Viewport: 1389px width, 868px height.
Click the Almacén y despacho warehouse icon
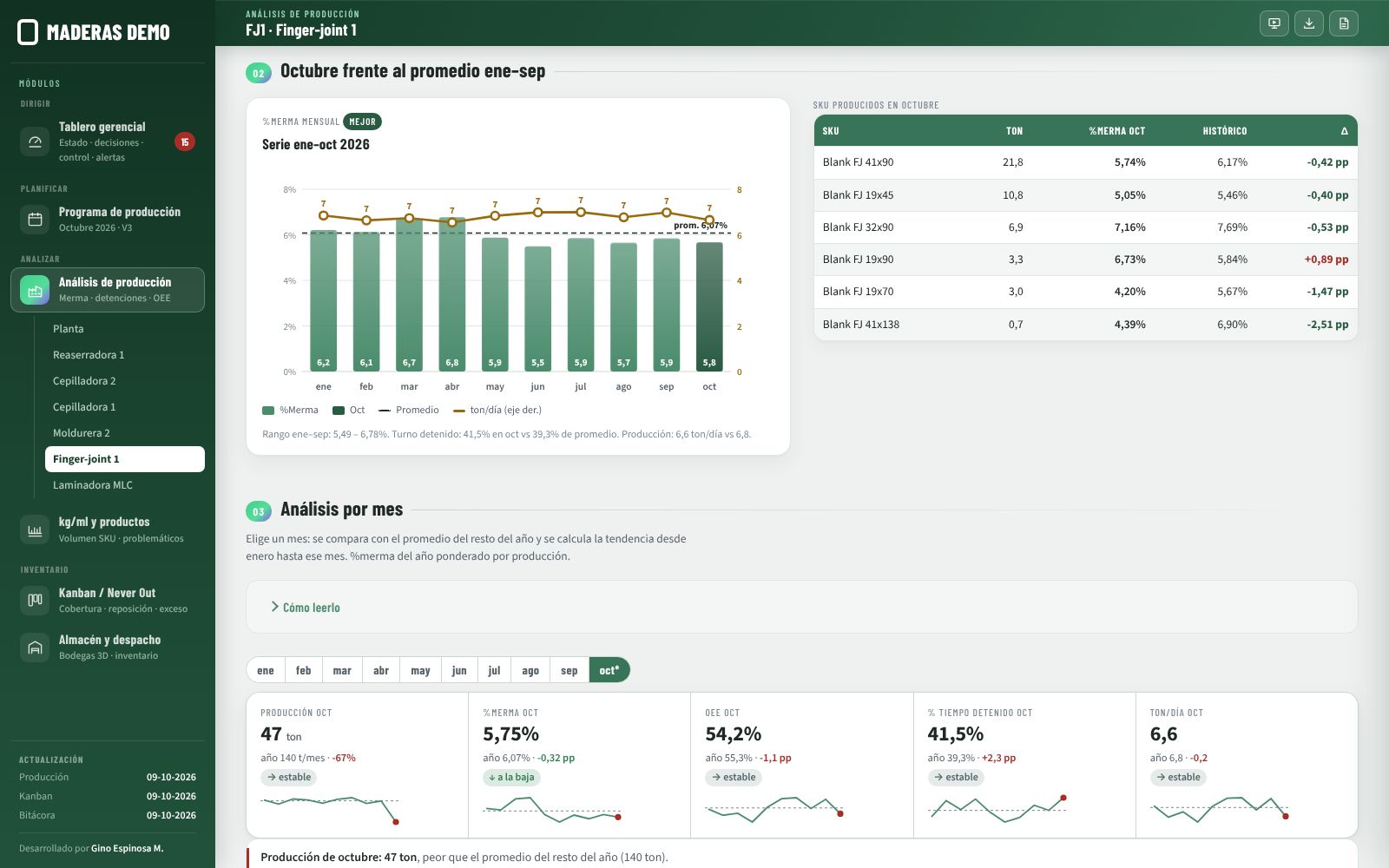35,647
